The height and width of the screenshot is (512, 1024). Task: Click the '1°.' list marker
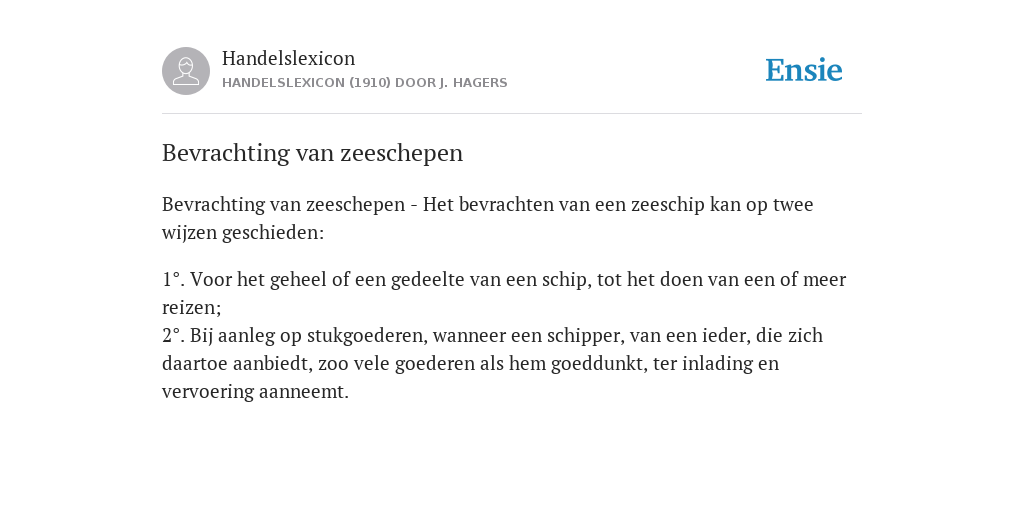click(x=173, y=280)
